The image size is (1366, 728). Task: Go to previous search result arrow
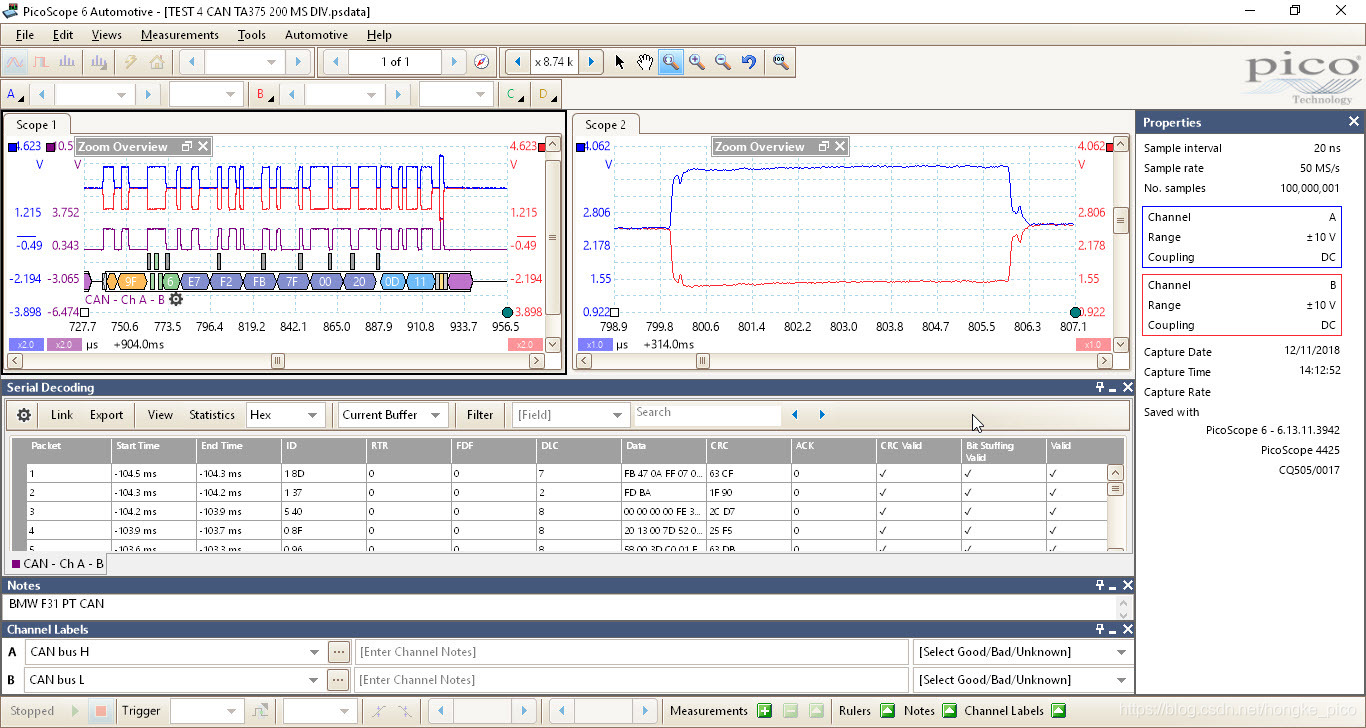tap(796, 414)
